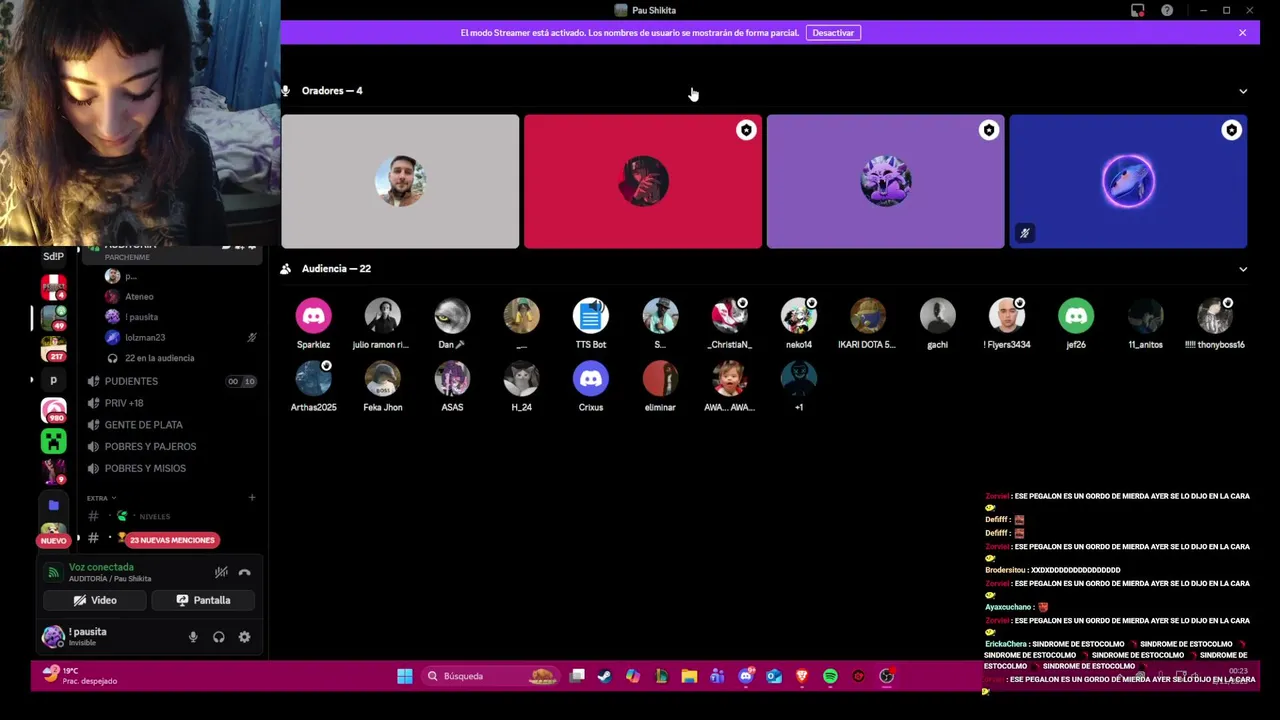
Task: Jump to 23 NUEVAS MENCIONES
Action: tap(172, 540)
